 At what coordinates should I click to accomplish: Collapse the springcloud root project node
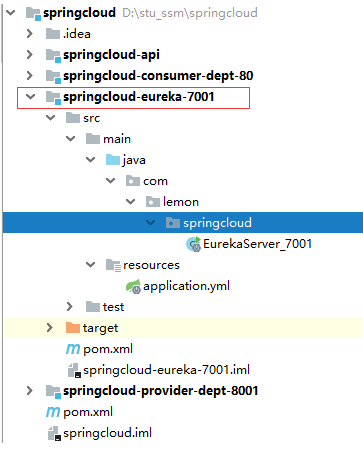coord(11,13)
